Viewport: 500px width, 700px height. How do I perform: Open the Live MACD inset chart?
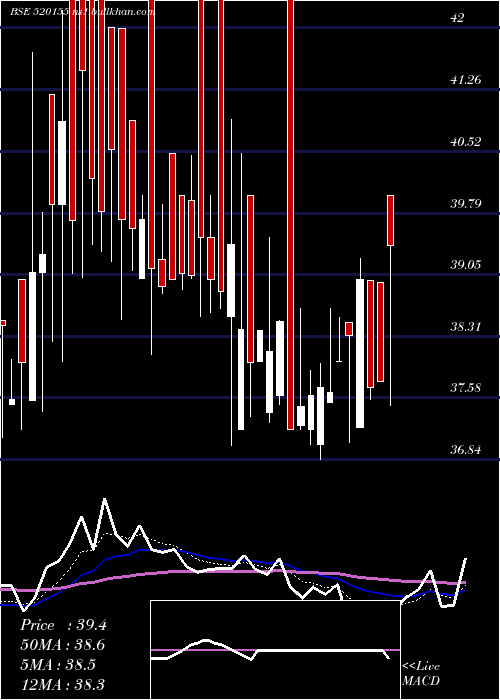(275, 650)
